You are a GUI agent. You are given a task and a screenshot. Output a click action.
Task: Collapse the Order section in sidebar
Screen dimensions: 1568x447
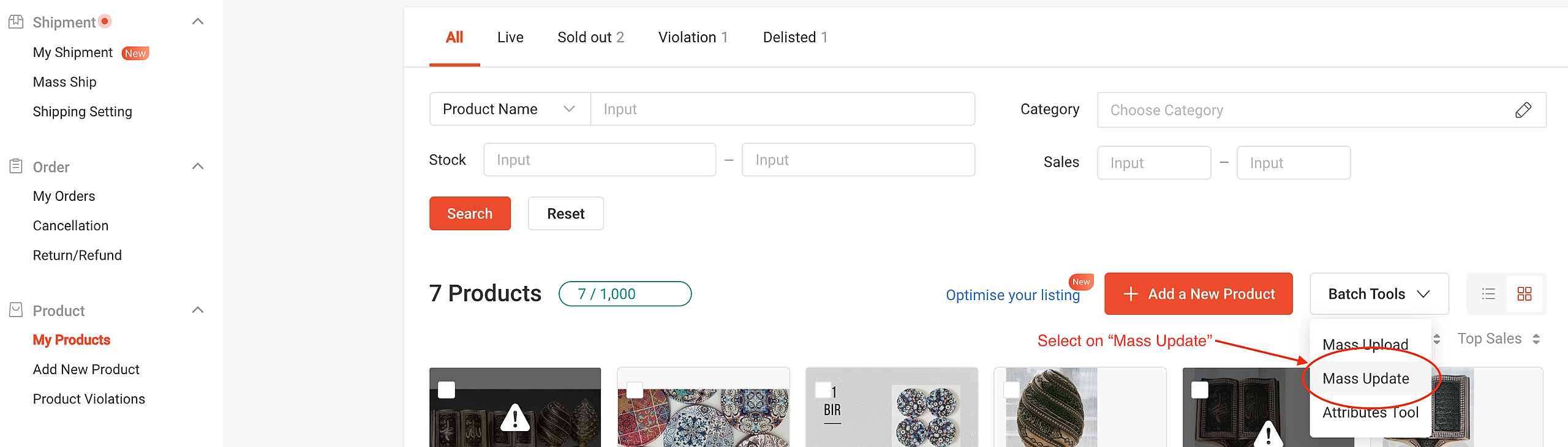[198, 167]
